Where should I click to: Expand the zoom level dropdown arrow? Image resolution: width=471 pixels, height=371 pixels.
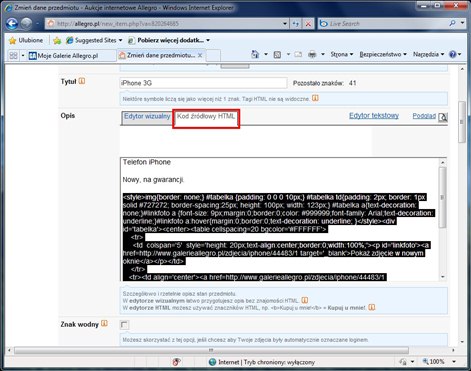(454, 362)
